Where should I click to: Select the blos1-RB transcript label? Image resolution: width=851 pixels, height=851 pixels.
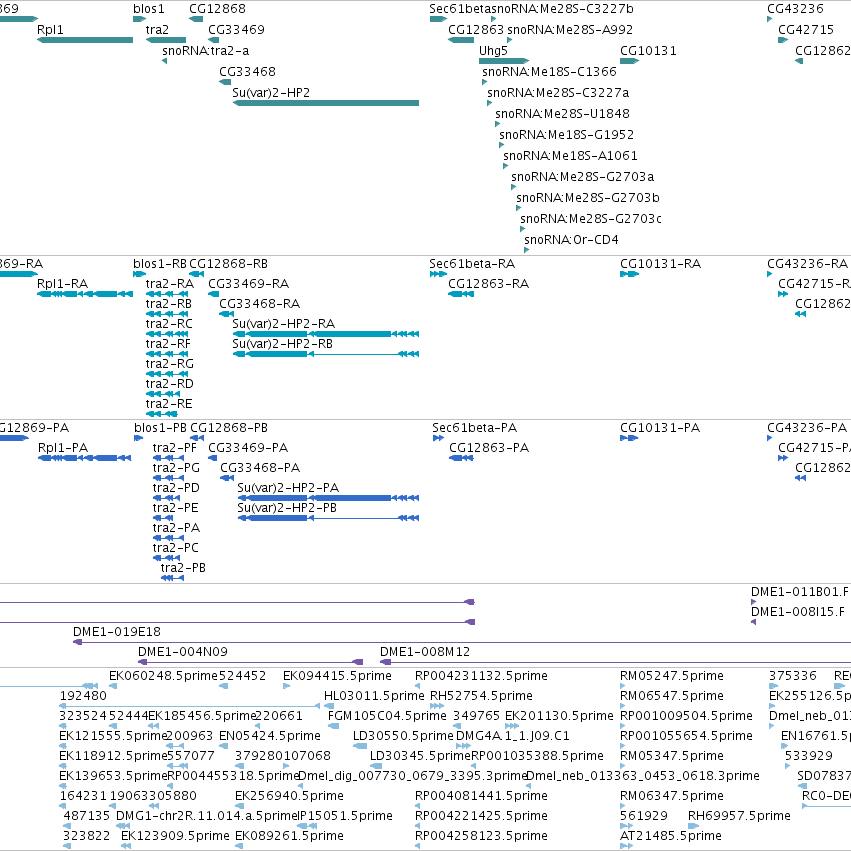160,264
